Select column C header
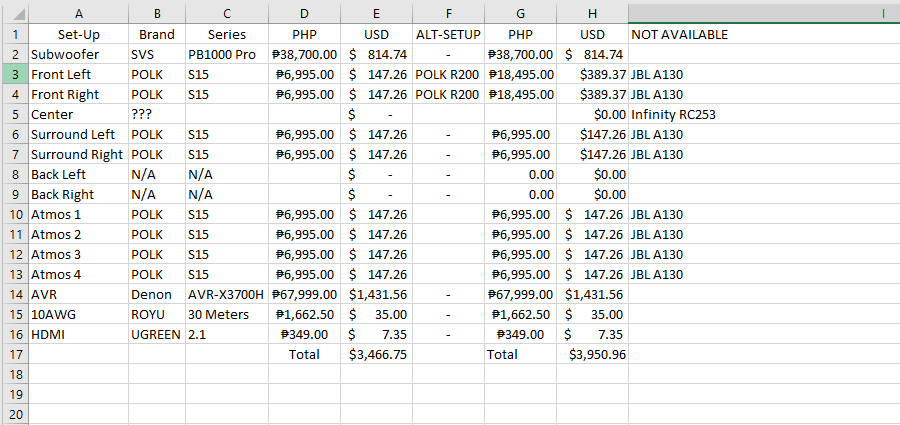Image resolution: width=900 pixels, height=425 pixels. (x=227, y=14)
